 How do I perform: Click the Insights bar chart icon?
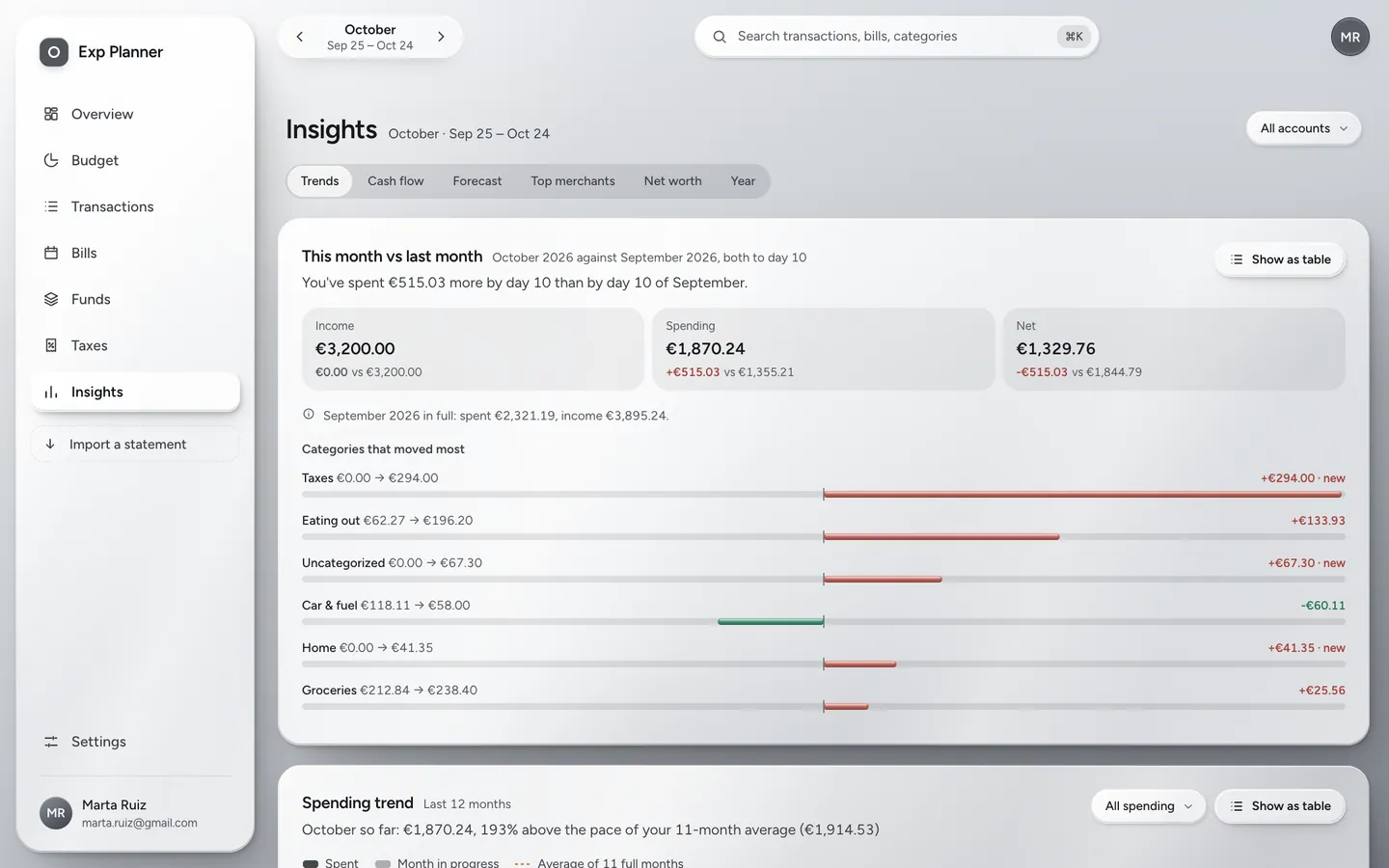[x=51, y=392]
